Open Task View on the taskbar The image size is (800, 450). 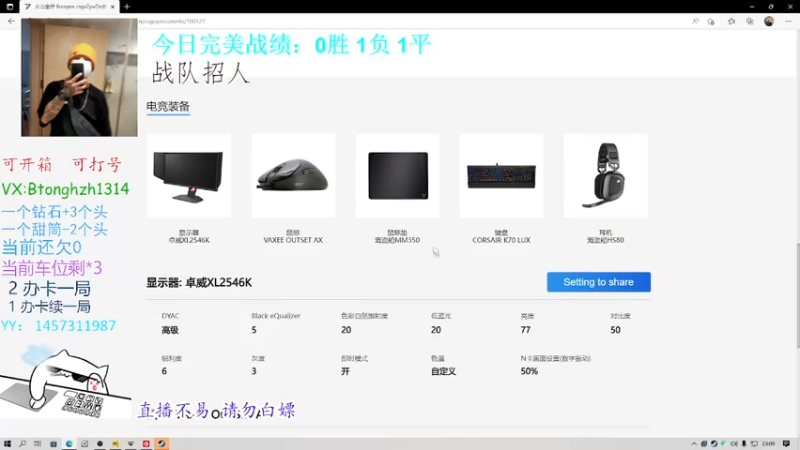(x=37, y=444)
